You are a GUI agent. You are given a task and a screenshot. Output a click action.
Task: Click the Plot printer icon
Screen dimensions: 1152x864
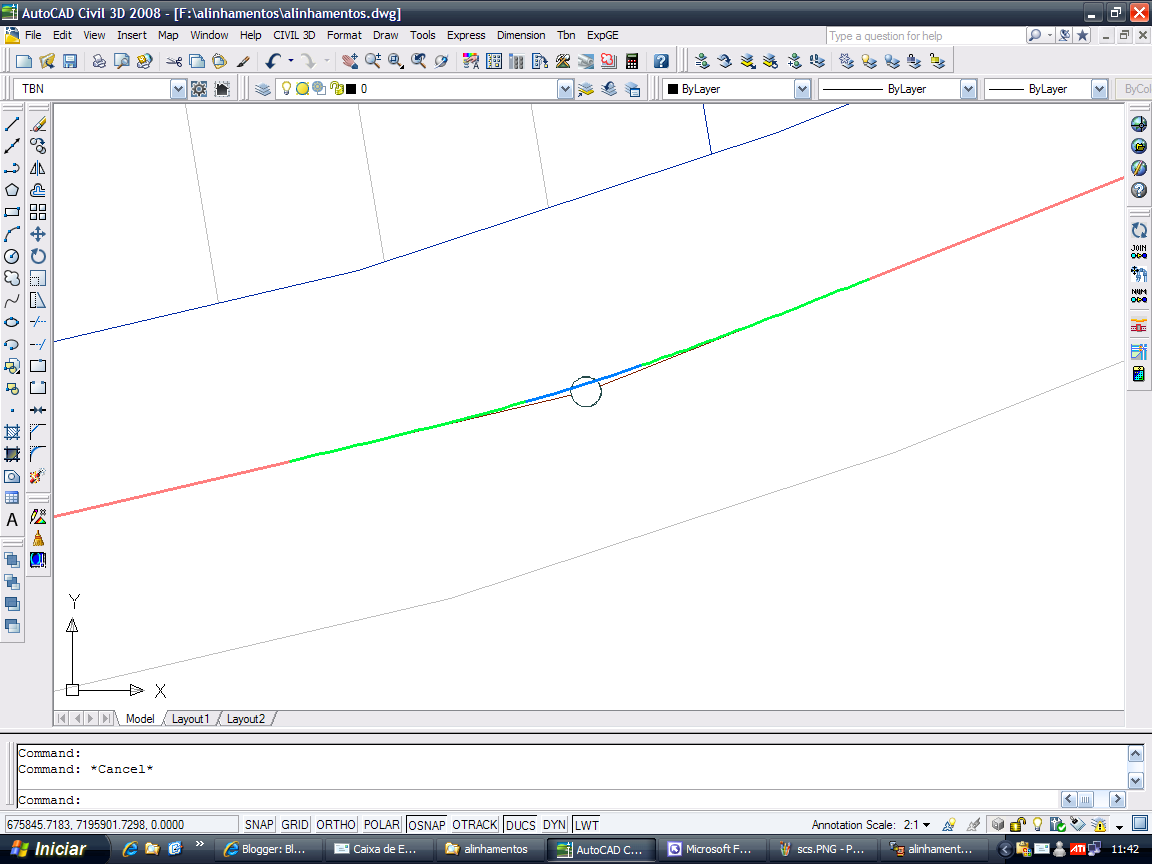(98, 61)
